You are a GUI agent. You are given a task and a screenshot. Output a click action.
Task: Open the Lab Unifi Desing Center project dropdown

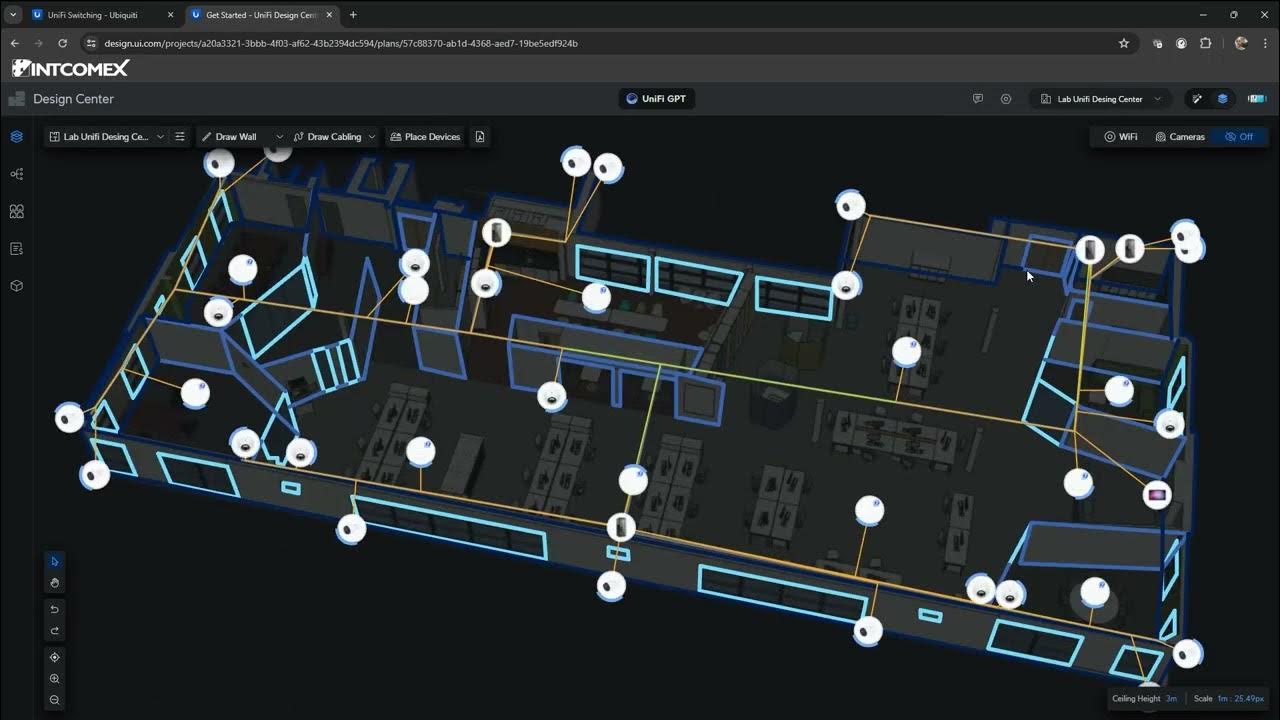coord(1101,99)
